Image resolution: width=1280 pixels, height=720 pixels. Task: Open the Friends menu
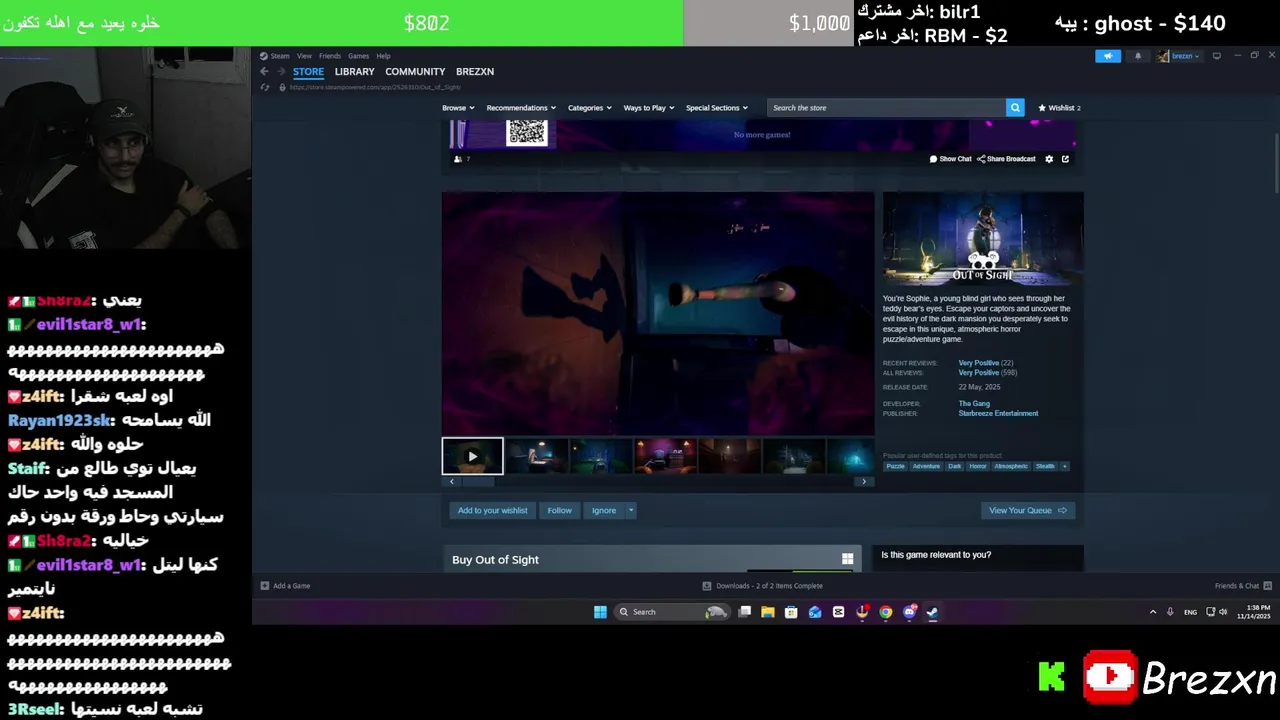coord(329,56)
